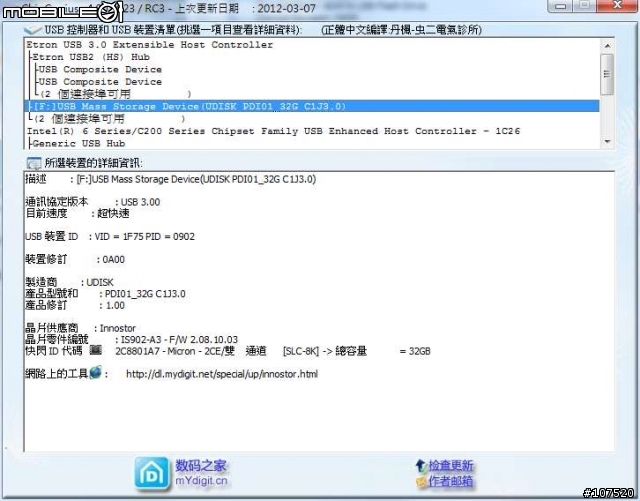
Task: Open the 作者邮箱 link
Action: 451,481
